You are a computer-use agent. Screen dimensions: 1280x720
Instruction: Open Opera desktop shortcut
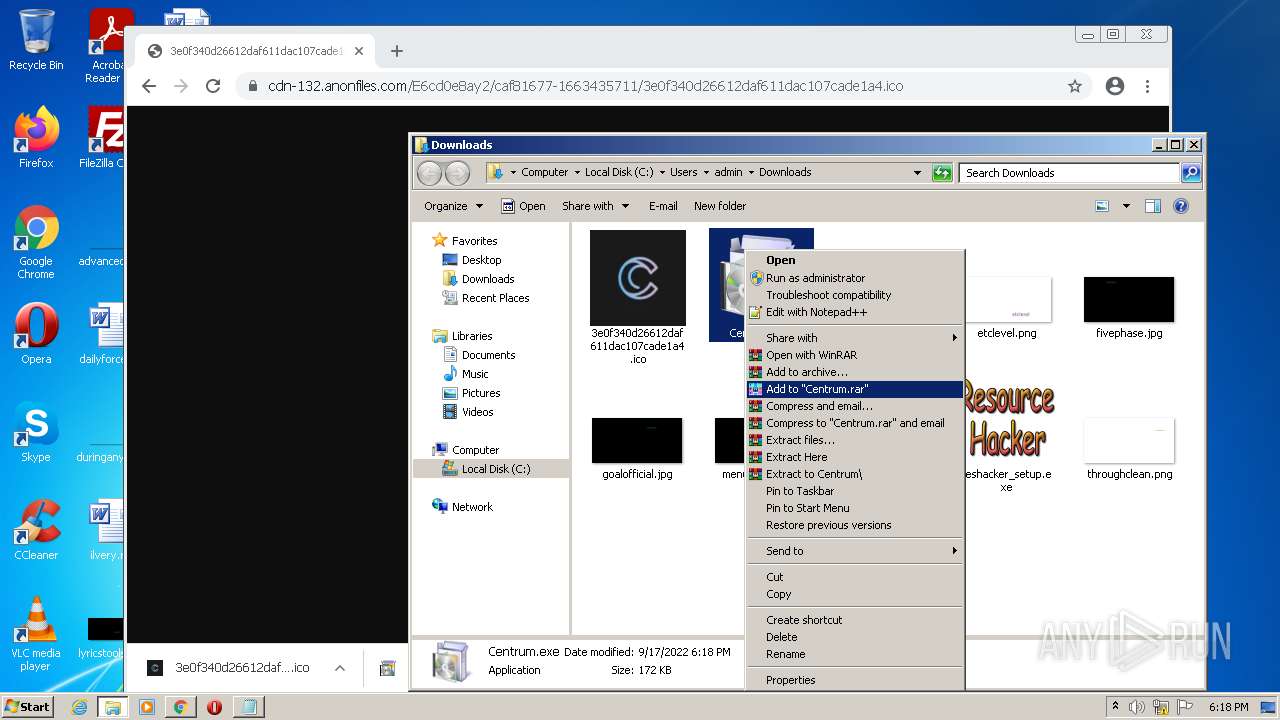click(36, 334)
